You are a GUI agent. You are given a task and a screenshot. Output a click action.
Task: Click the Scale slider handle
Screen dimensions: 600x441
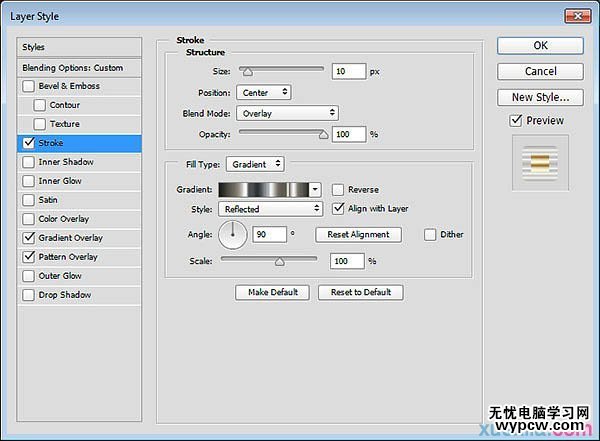280,261
